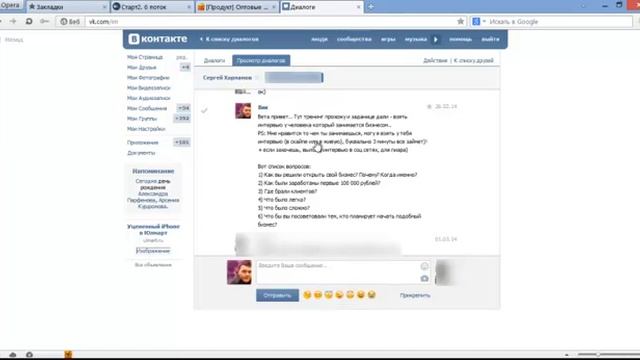
Task: Open the Уцененный iPhone в Юлмарт ad
Action: [x=153, y=229]
